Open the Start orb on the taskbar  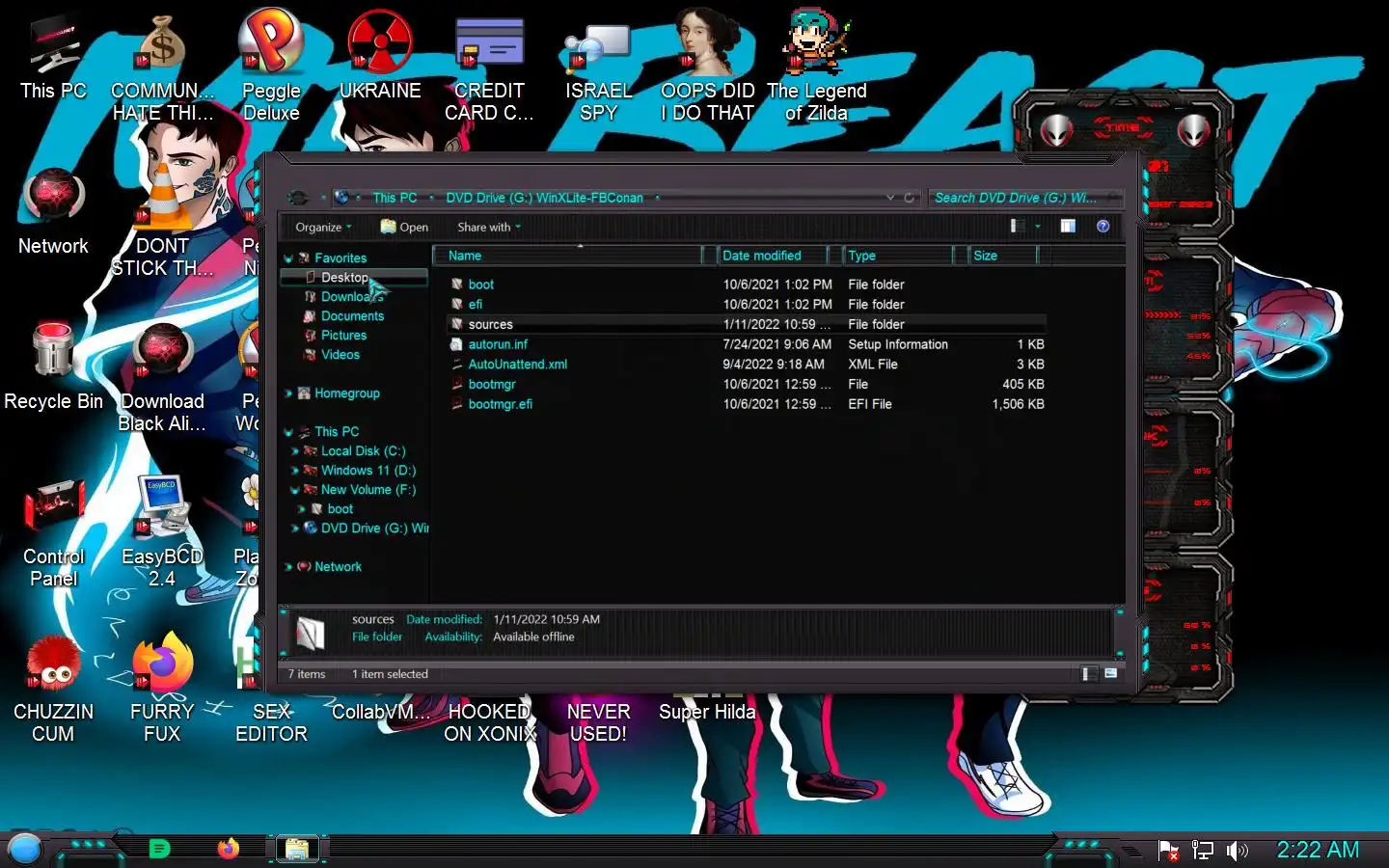(24, 849)
